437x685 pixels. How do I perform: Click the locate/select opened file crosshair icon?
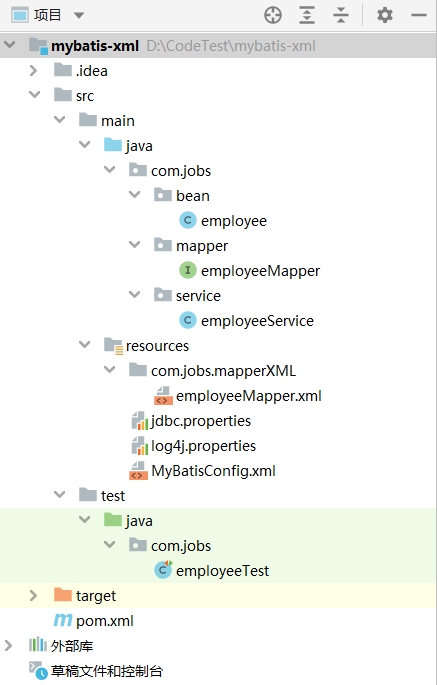[273, 15]
